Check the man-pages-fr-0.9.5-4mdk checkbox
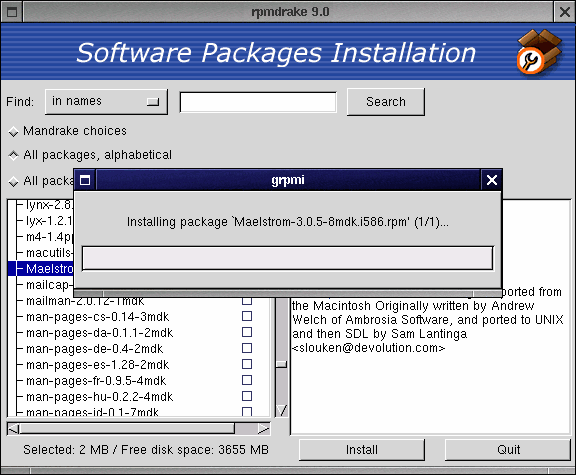The height and width of the screenshot is (475, 576). coord(247,380)
